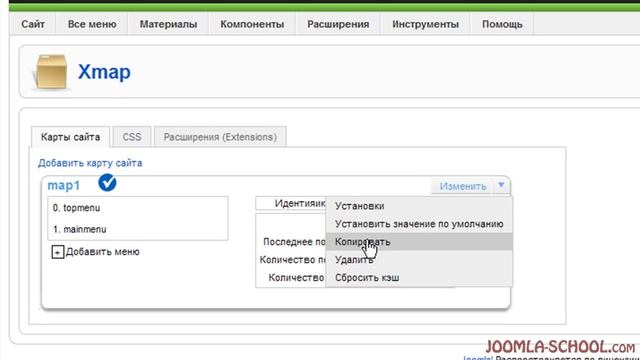Click the plus icon beside Добавить меню
640x360 pixels.
click(58, 252)
